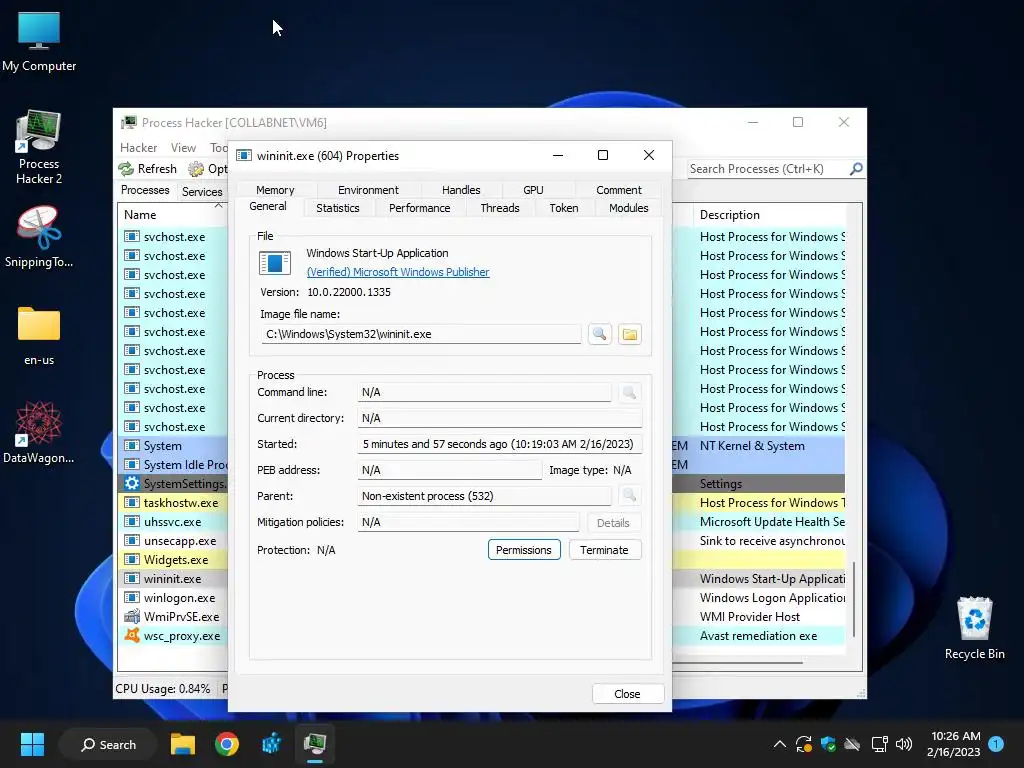Select the taskhostw.exe process row
This screenshot has height=768, width=1024.
174,503
